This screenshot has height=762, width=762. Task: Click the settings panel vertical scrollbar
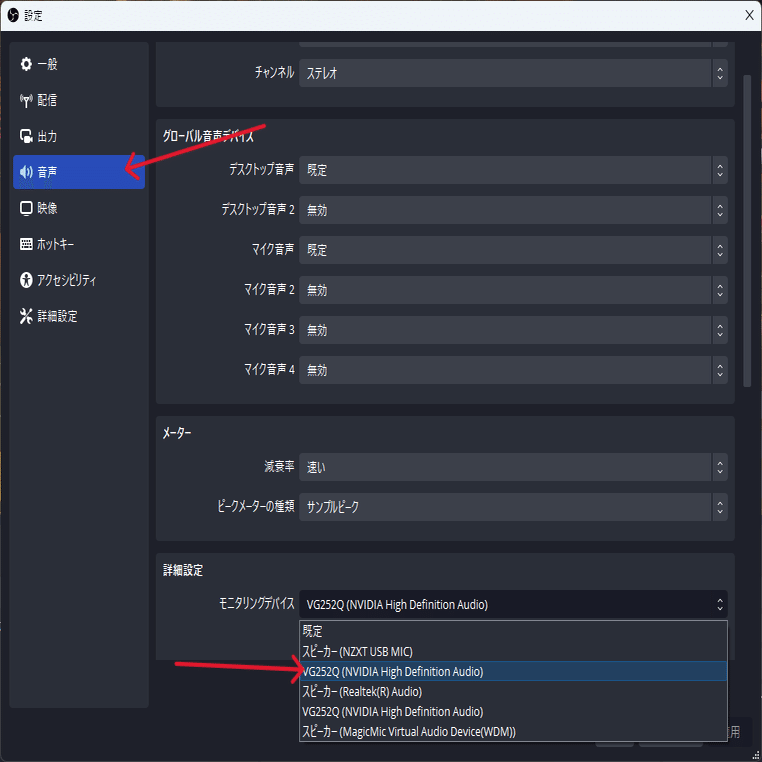tap(747, 231)
